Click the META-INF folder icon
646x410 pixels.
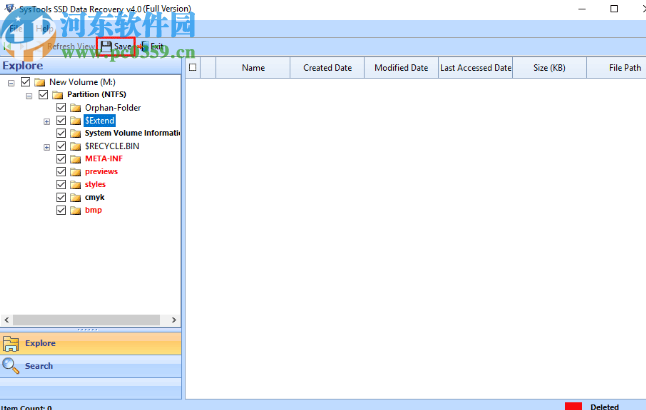click(75, 159)
